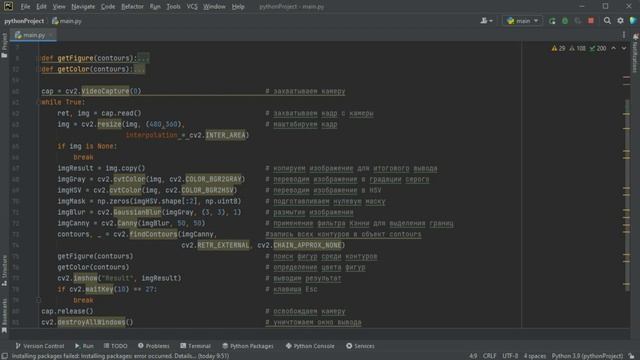Open the user account icon in toolbar

coord(486,20)
